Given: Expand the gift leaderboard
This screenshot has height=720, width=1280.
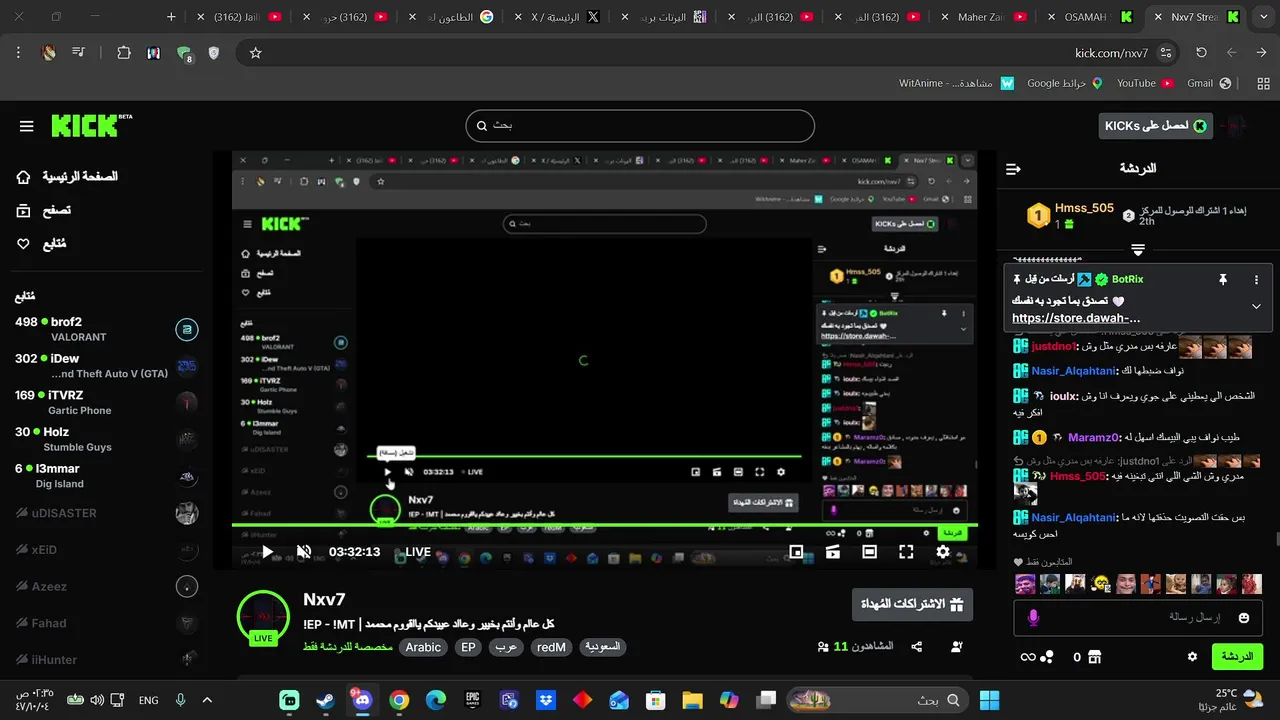Looking at the screenshot, I should [1138, 249].
